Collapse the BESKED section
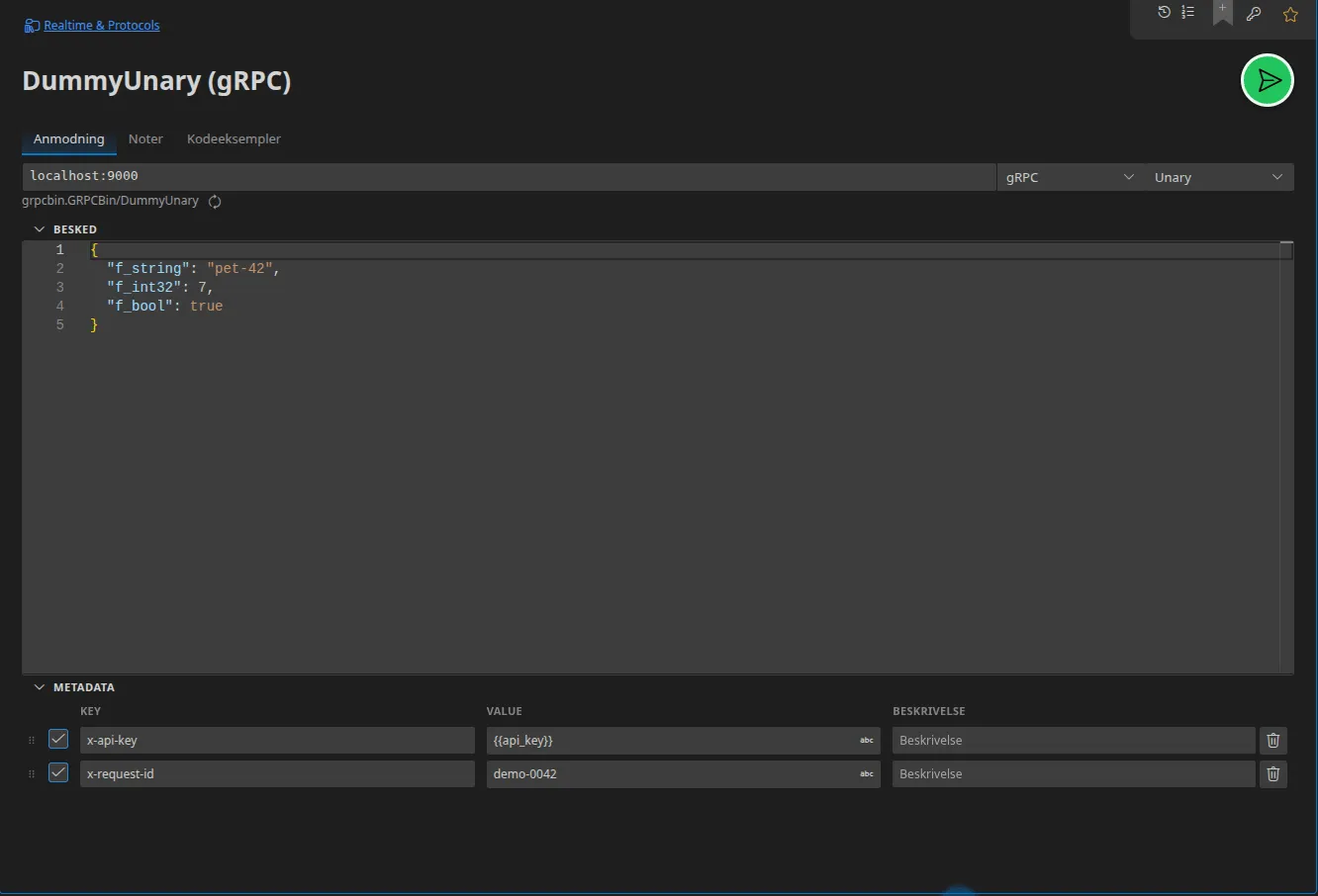Screen dimensions: 1318x896 [40, 229]
